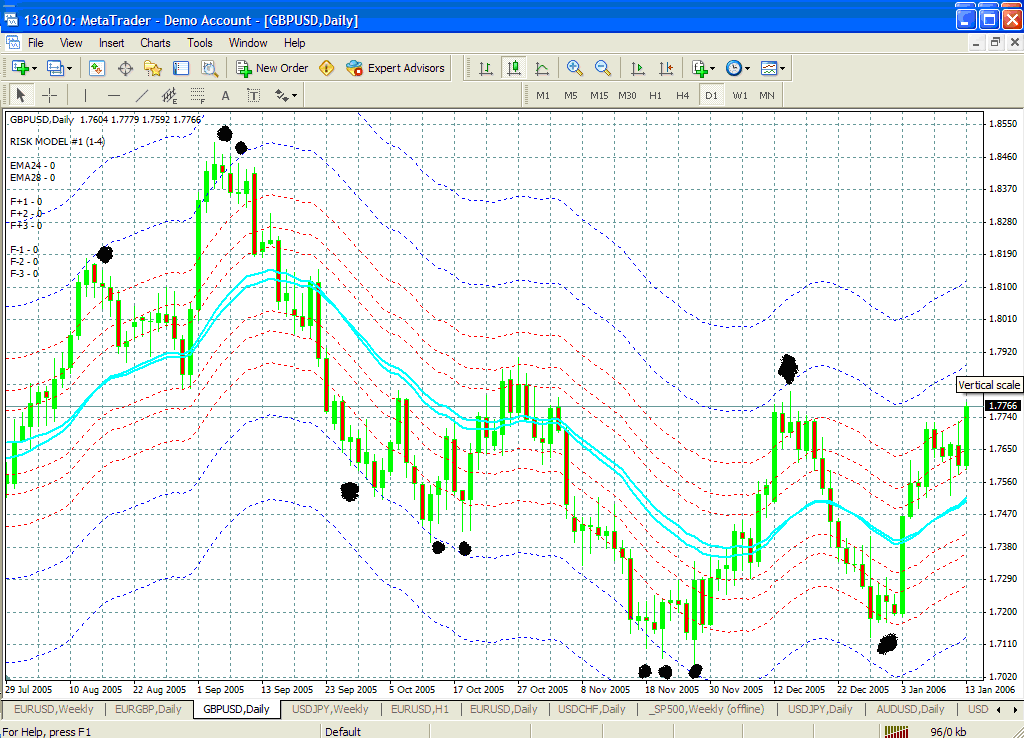The image size is (1024, 738).
Task: Open the Charts menu
Action: point(155,43)
